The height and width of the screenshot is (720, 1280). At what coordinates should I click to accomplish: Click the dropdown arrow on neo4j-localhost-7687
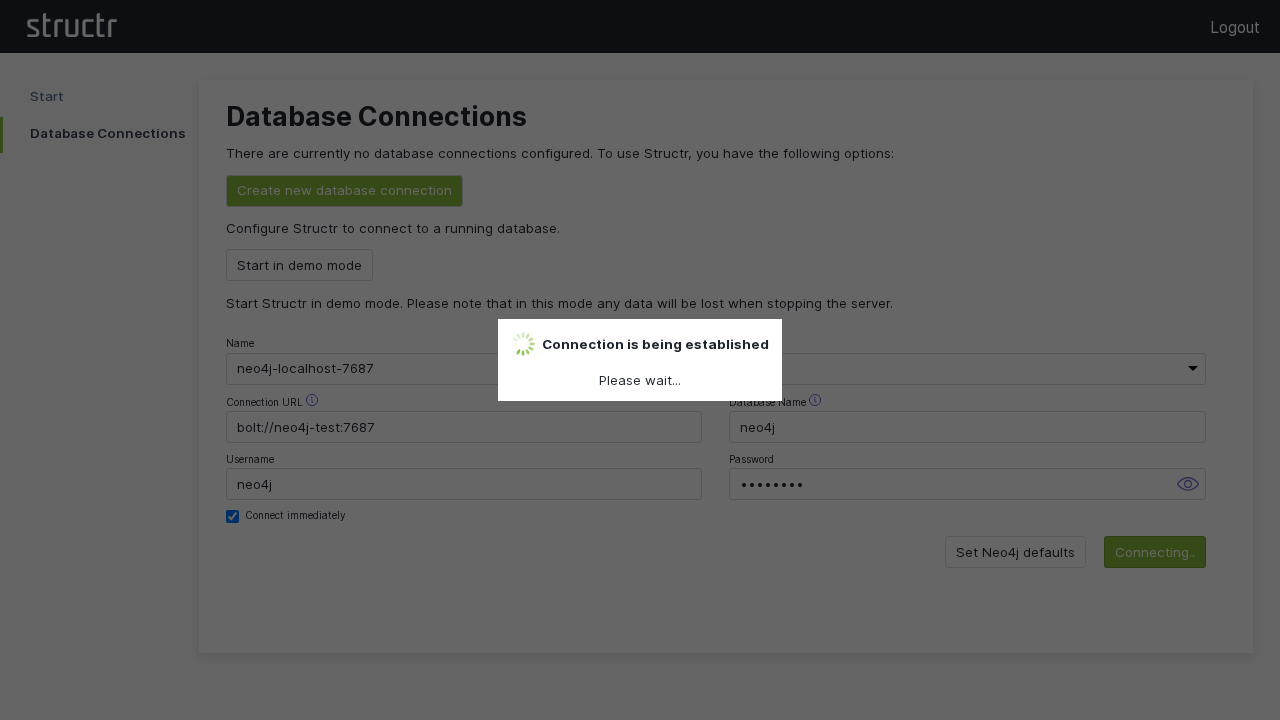(1193, 368)
